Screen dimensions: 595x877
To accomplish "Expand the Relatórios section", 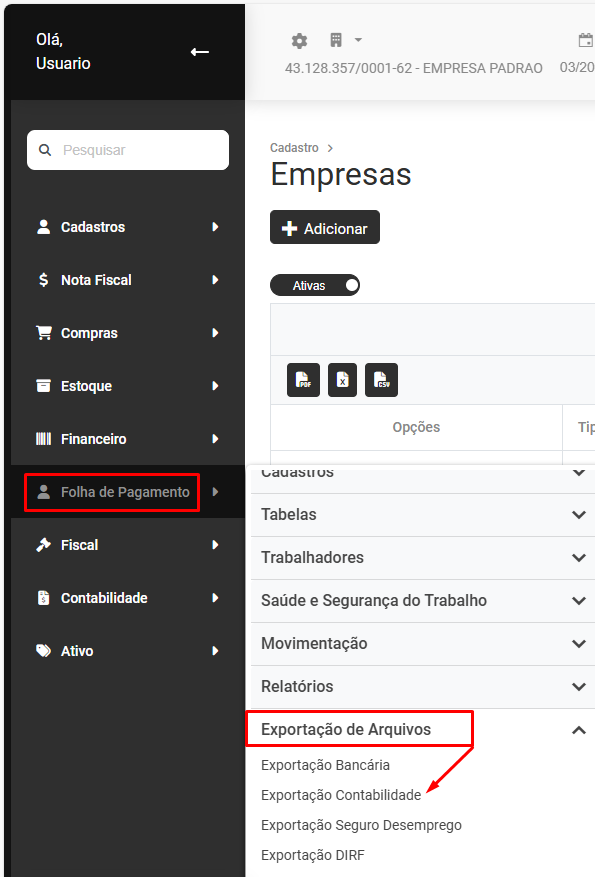I will point(423,686).
